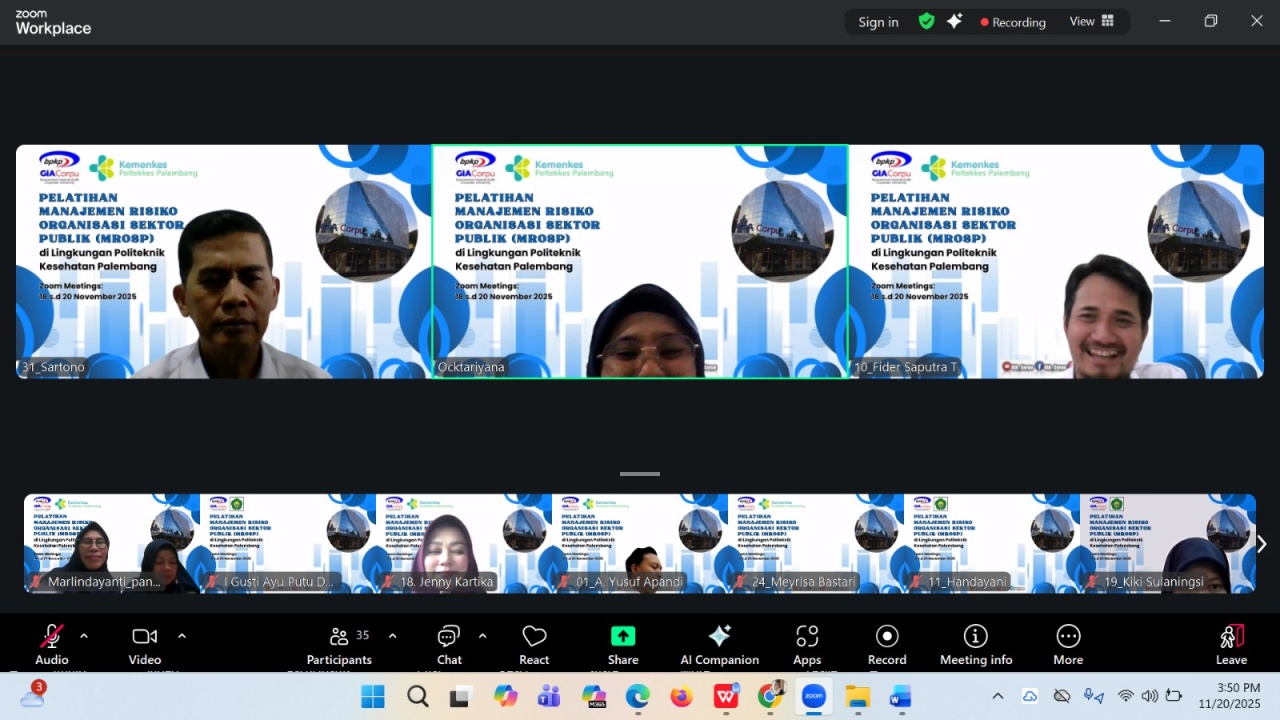Expand the audio options chevron
Viewport: 1280px width, 720px height.
point(84,635)
